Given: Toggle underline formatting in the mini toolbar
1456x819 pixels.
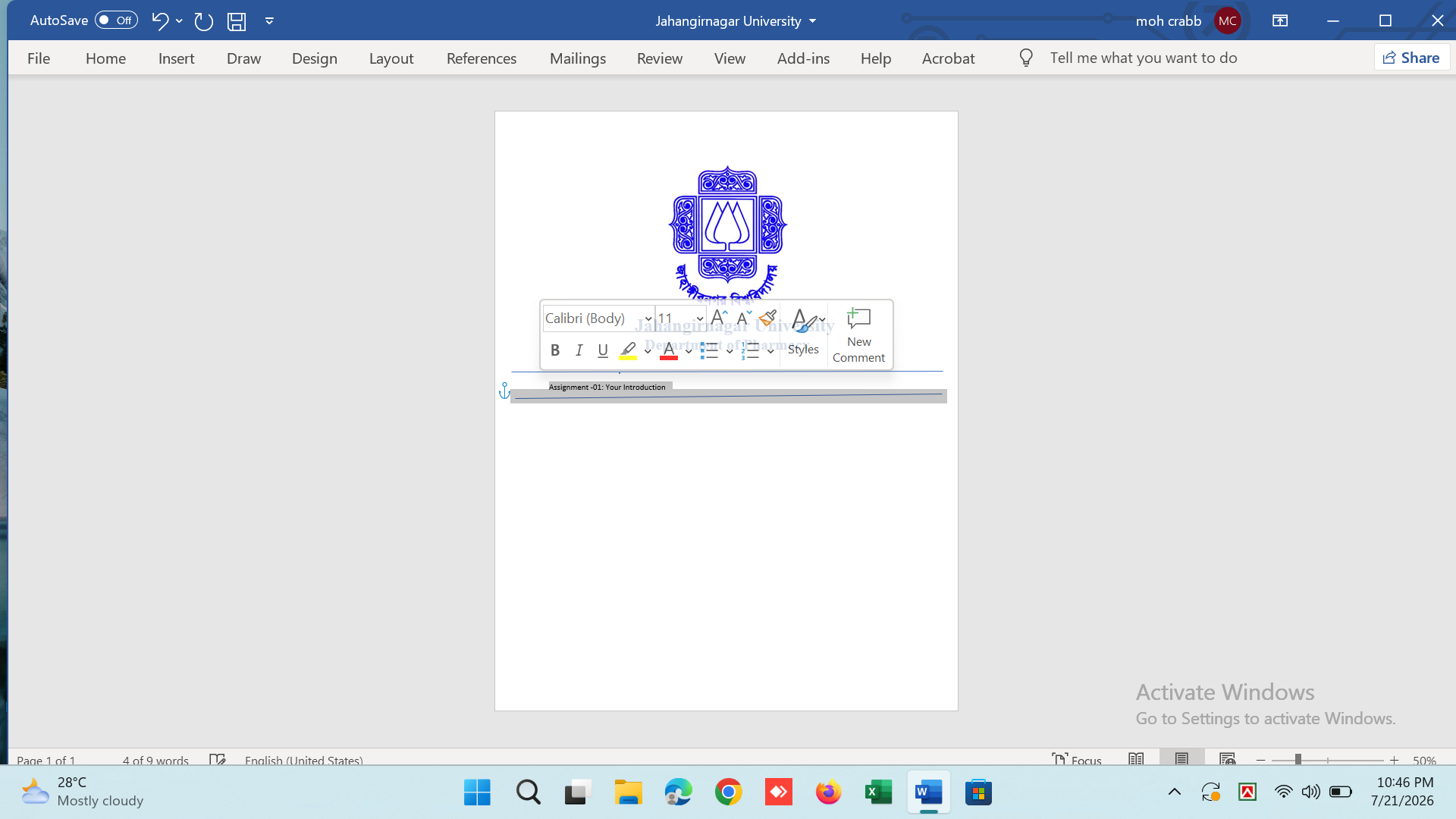Looking at the screenshot, I should point(603,350).
